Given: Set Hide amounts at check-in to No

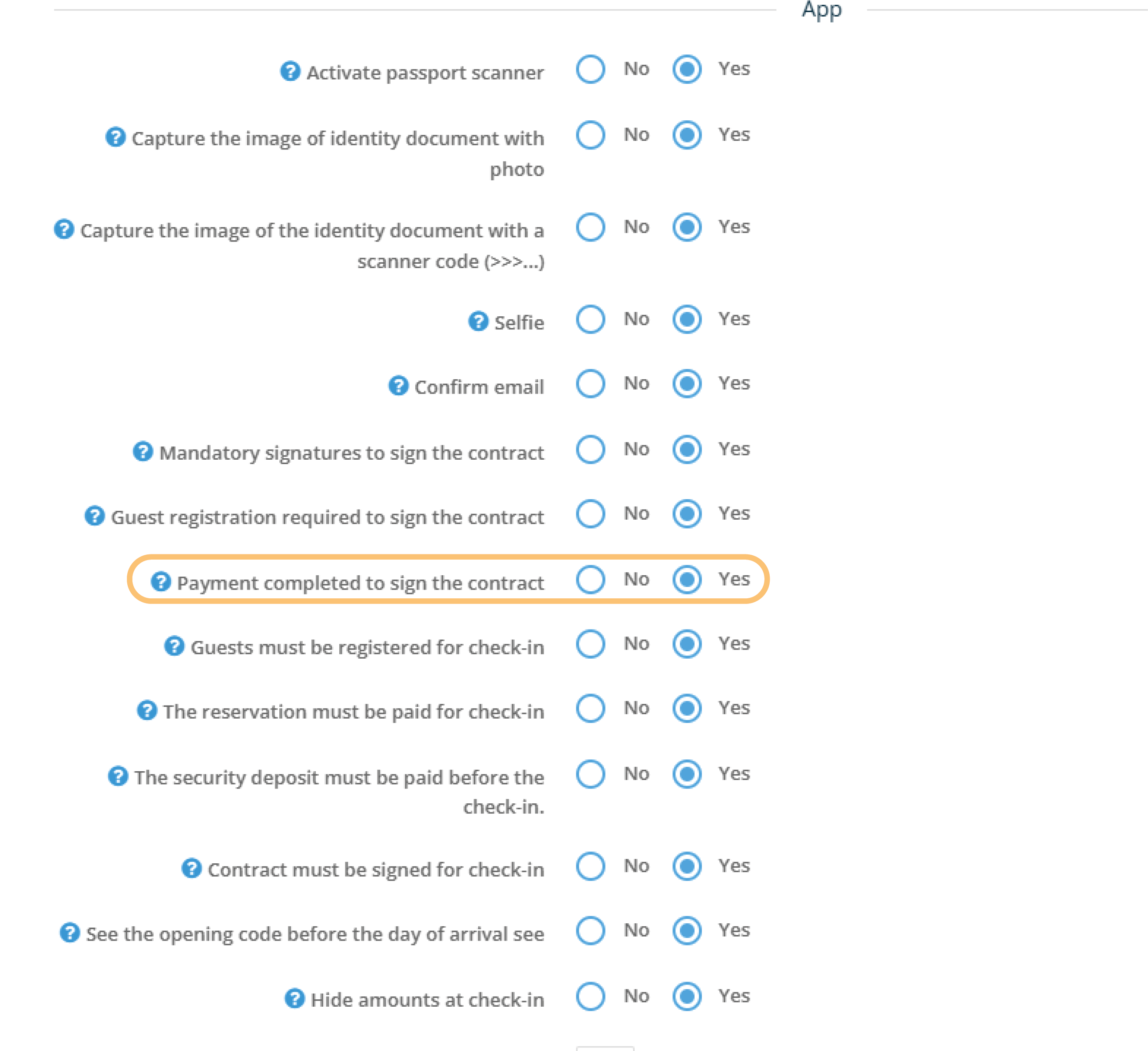Looking at the screenshot, I should click(590, 996).
